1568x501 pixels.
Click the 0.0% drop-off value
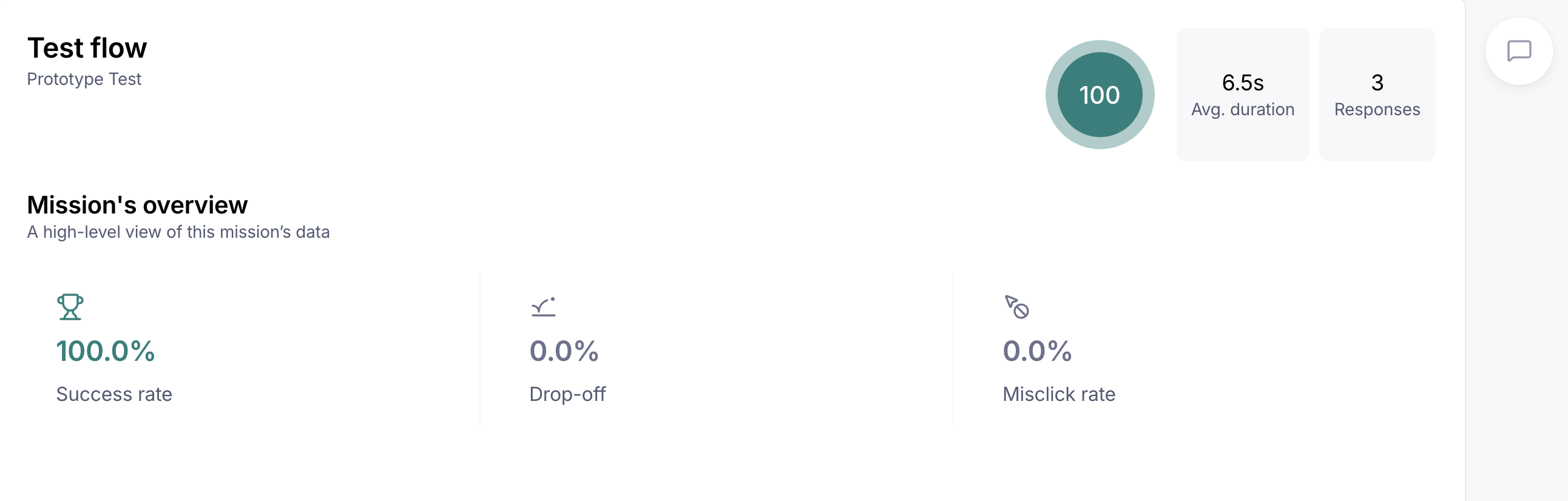(x=564, y=351)
